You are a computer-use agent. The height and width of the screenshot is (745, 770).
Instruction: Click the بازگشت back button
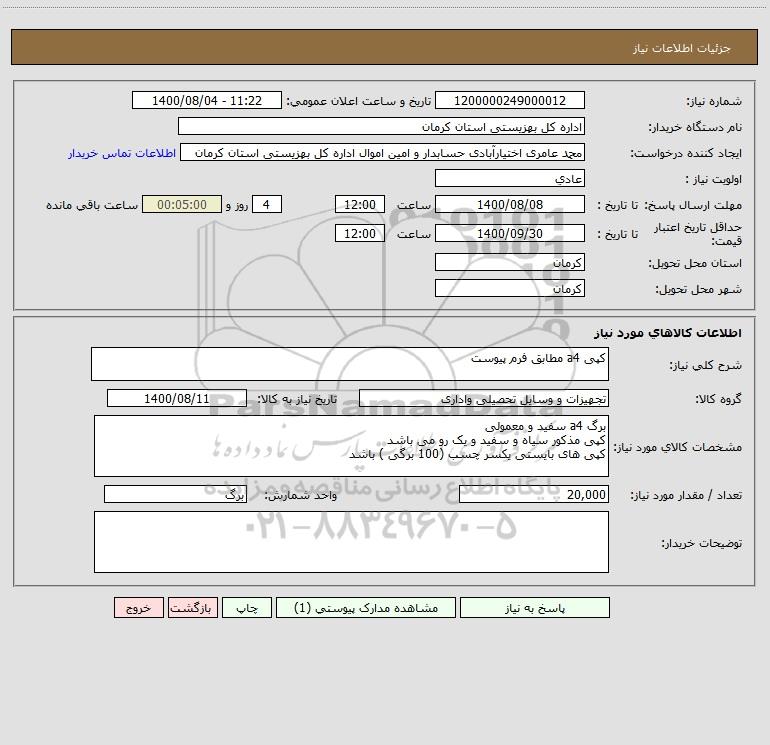point(192,608)
